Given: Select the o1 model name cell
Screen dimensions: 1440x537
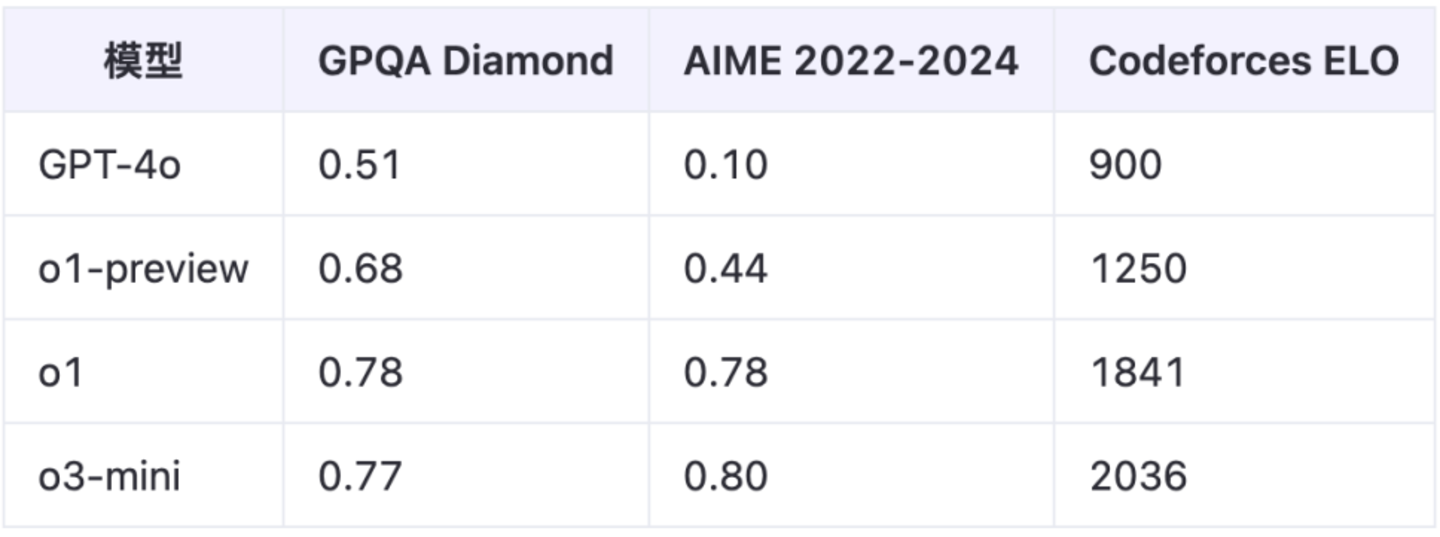Looking at the screenshot, I should pyautogui.click(x=61, y=373).
